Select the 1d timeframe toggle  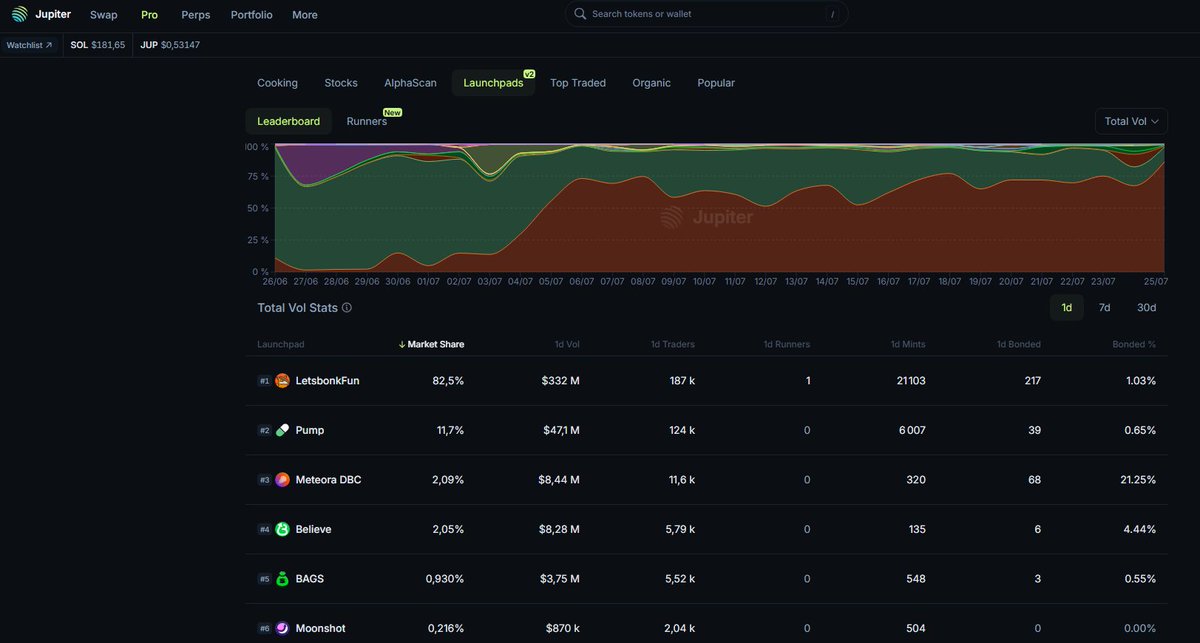pos(1067,308)
